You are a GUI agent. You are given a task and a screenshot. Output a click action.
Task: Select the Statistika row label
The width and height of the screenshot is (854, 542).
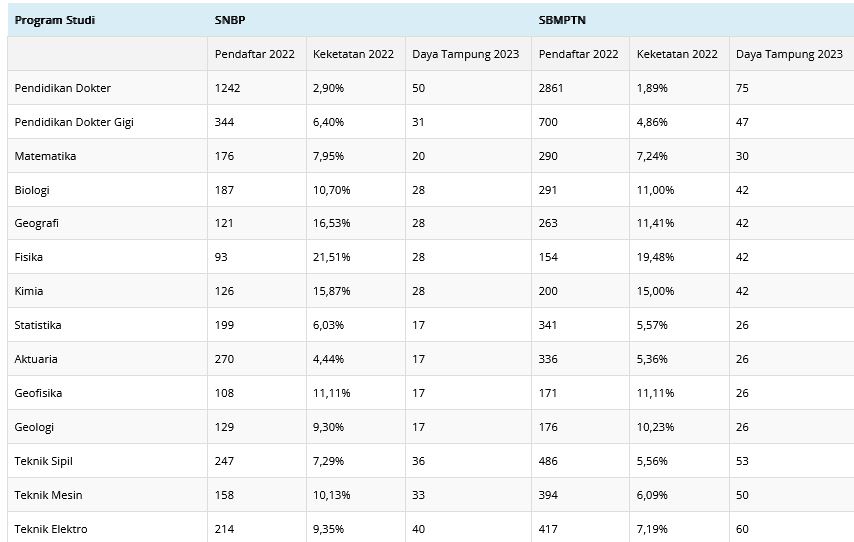(107, 325)
